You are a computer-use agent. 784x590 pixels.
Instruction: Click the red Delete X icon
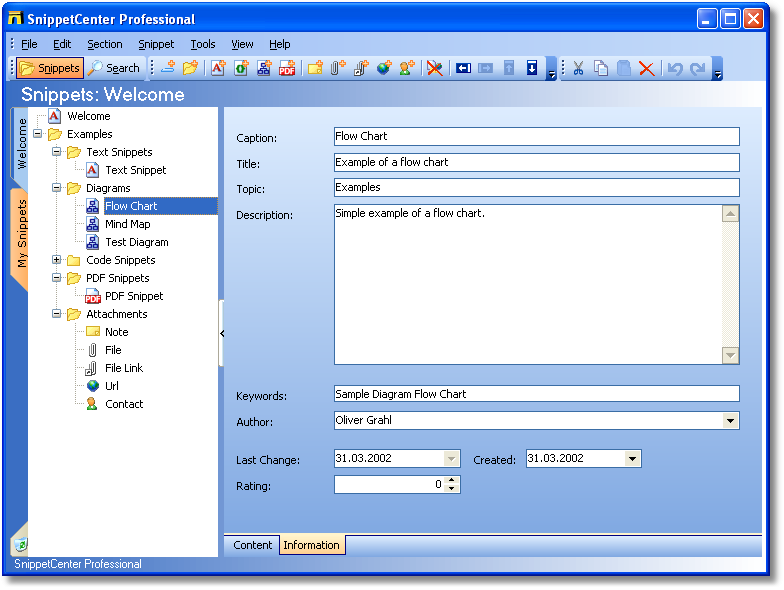[646, 68]
